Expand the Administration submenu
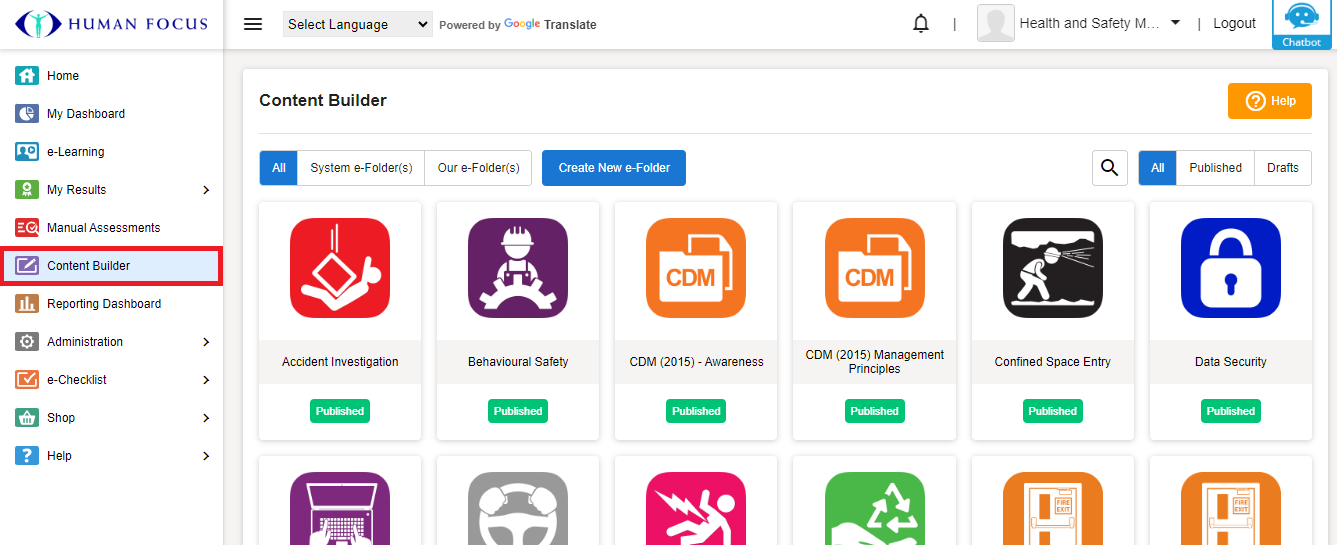Viewport: 1337px width, 545px height. (206, 342)
